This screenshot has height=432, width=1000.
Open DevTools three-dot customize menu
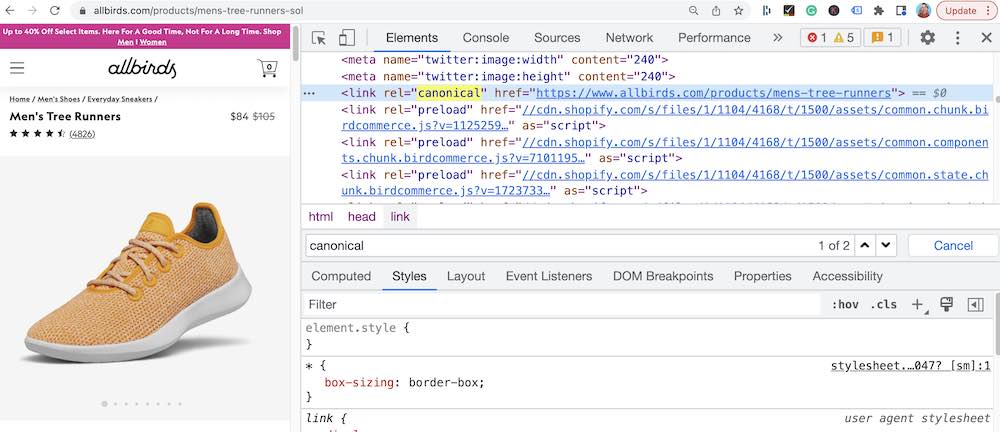(957, 38)
